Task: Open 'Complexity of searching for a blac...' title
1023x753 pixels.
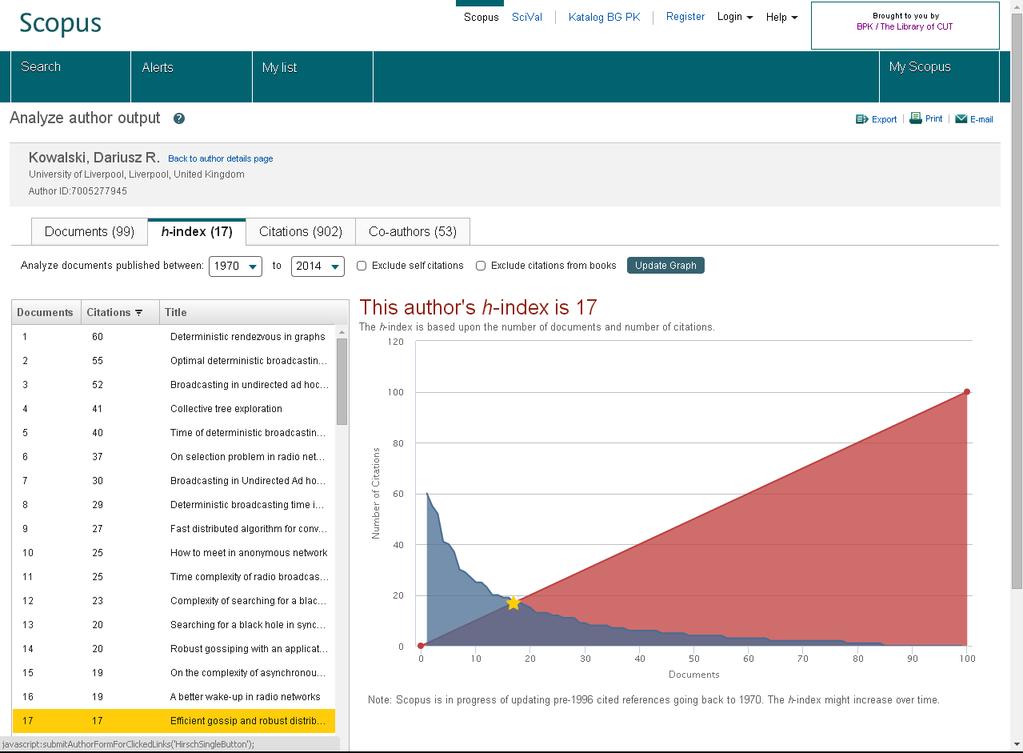Action: (248, 601)
